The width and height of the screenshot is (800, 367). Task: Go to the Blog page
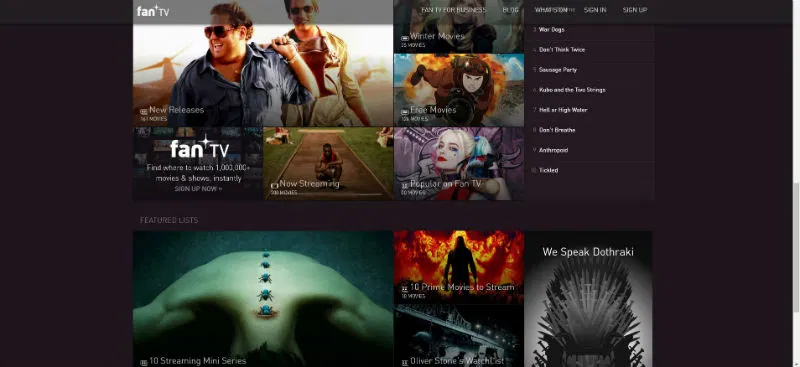click(x=510, y=10)
